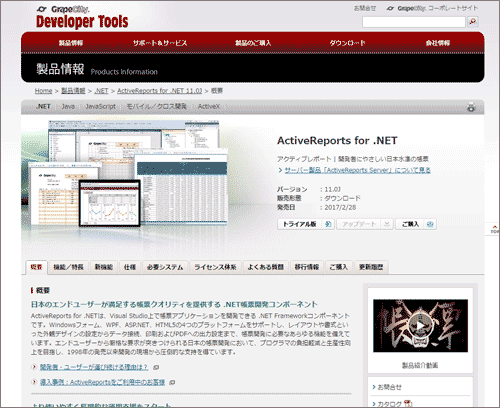Switch to the 機能/特長 tab
Screen dimensions: 500x408
click(x=68, y=267)
